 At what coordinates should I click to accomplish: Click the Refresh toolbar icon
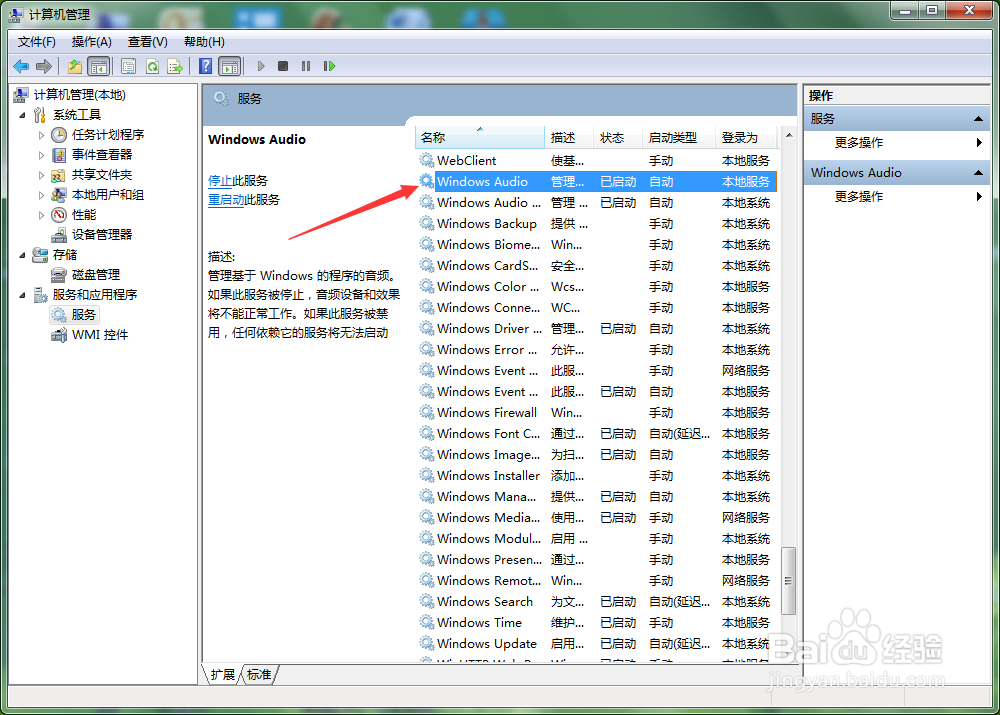(152, 66)
